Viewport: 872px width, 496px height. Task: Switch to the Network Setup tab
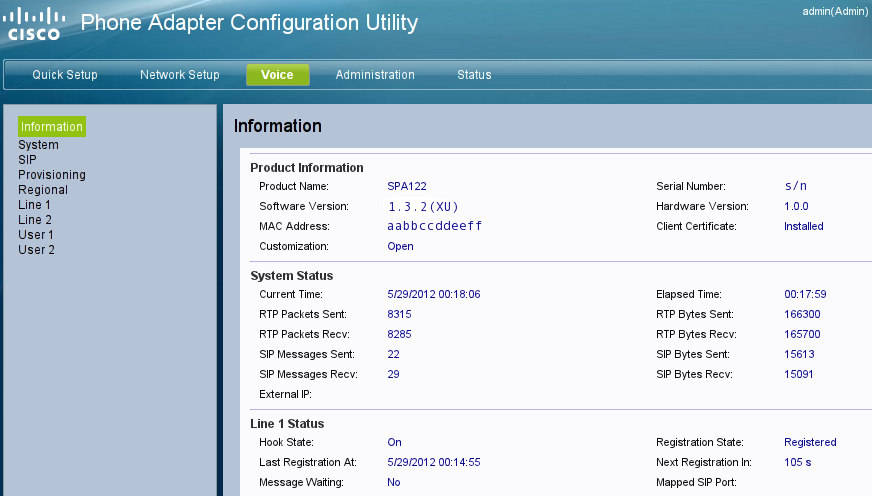[180, 75]
